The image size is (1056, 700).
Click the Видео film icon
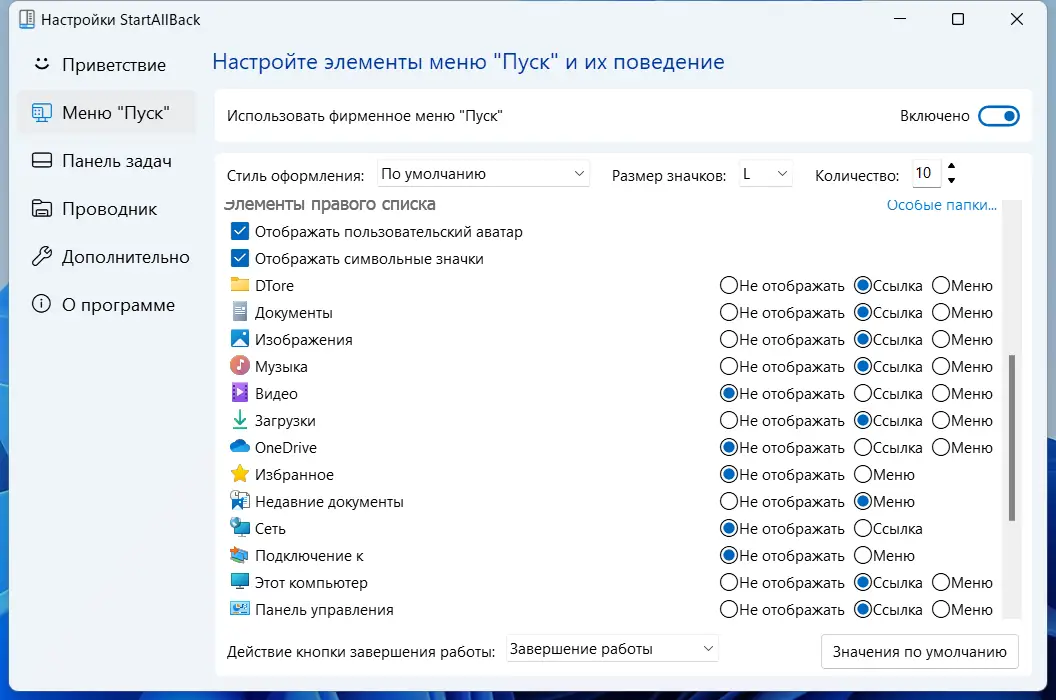pos(240,393)
